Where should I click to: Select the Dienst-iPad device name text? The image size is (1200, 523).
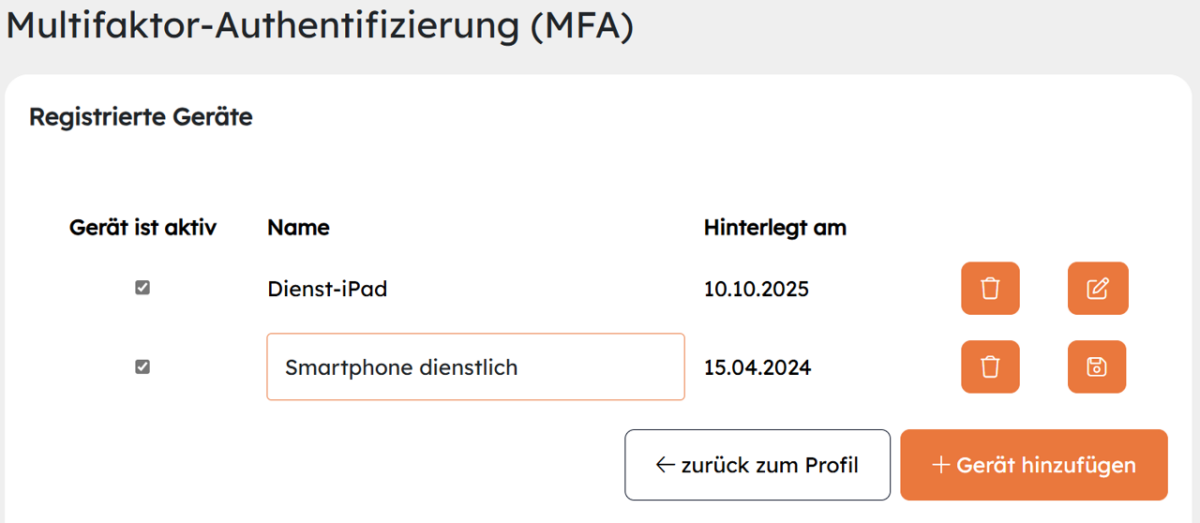tap(327, 289)
